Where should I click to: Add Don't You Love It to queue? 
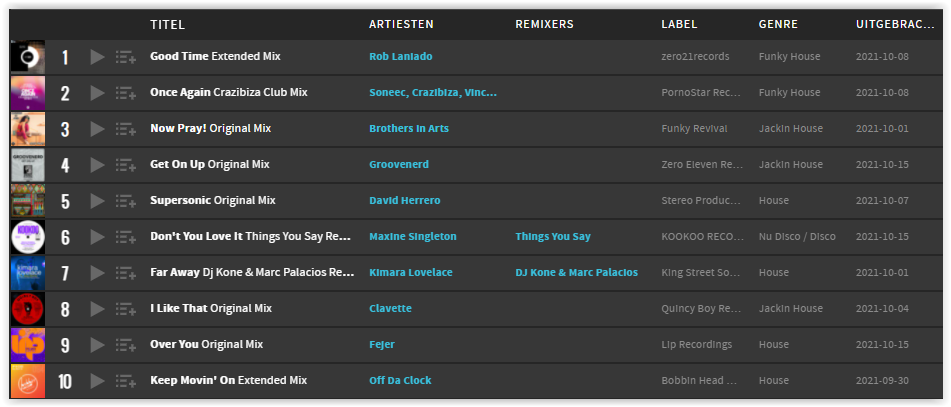click(x=126, y=237)
